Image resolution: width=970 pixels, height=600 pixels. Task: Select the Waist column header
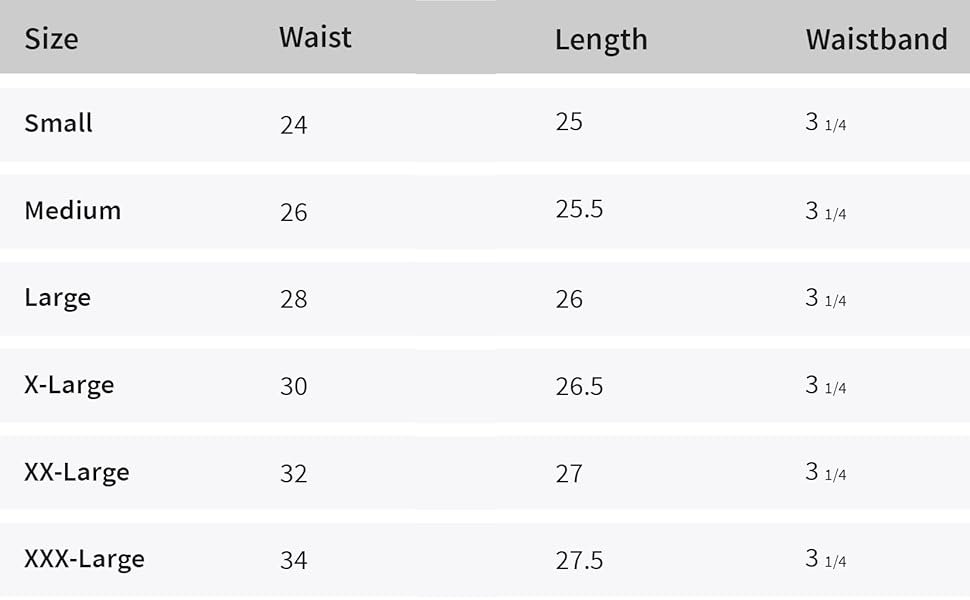click(x=315, y=37)
